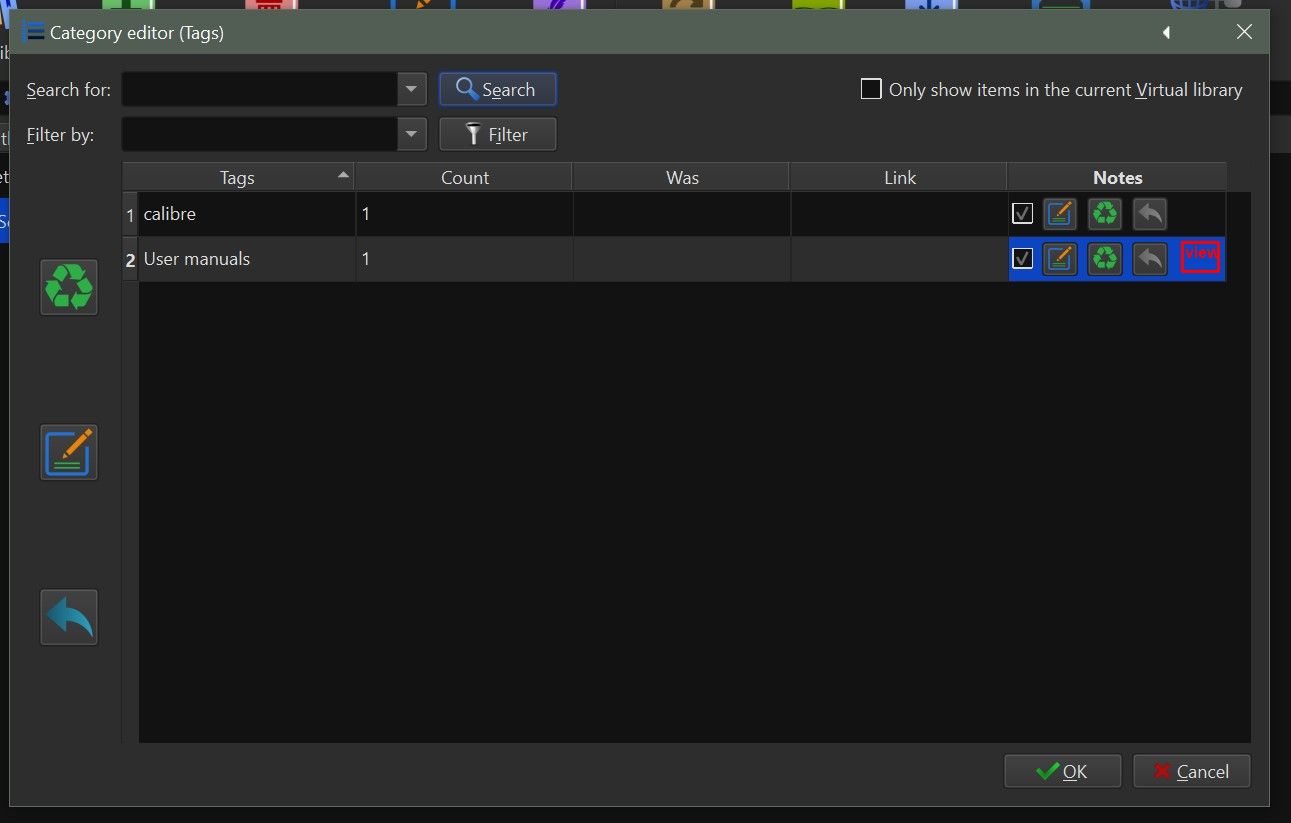Click the Count cell in the calibre row
The image size is (1291, 823).
[x=464, y=214]
